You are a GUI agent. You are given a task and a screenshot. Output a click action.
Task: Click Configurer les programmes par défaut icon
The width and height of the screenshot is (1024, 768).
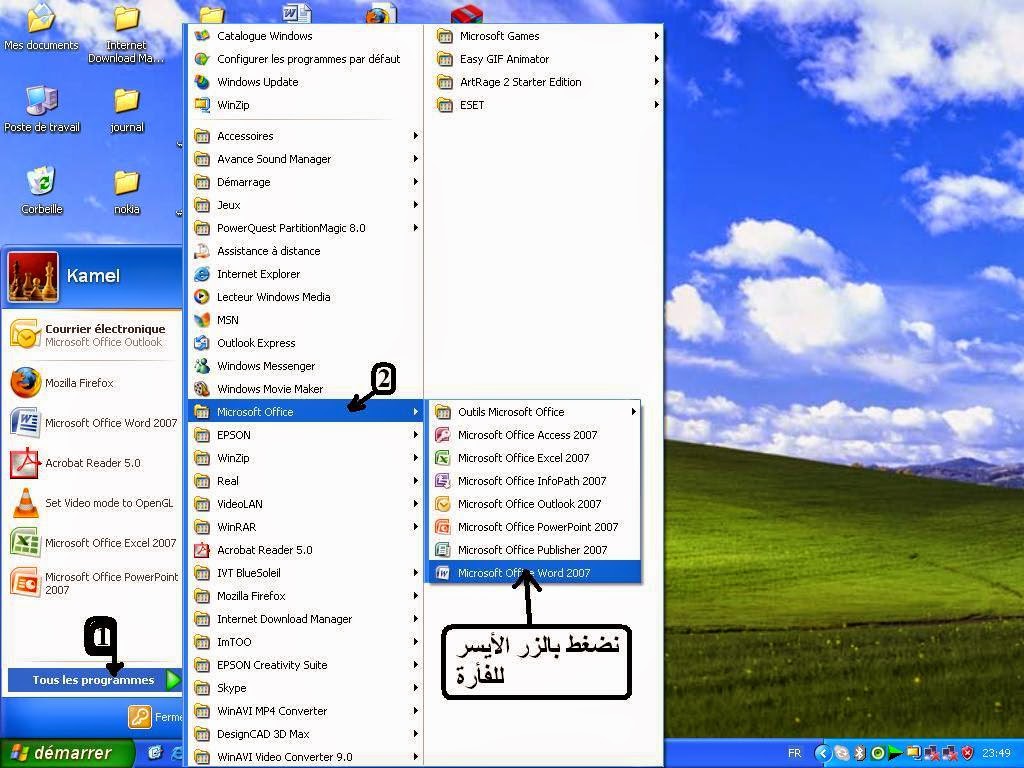click(x=202, y=59)
